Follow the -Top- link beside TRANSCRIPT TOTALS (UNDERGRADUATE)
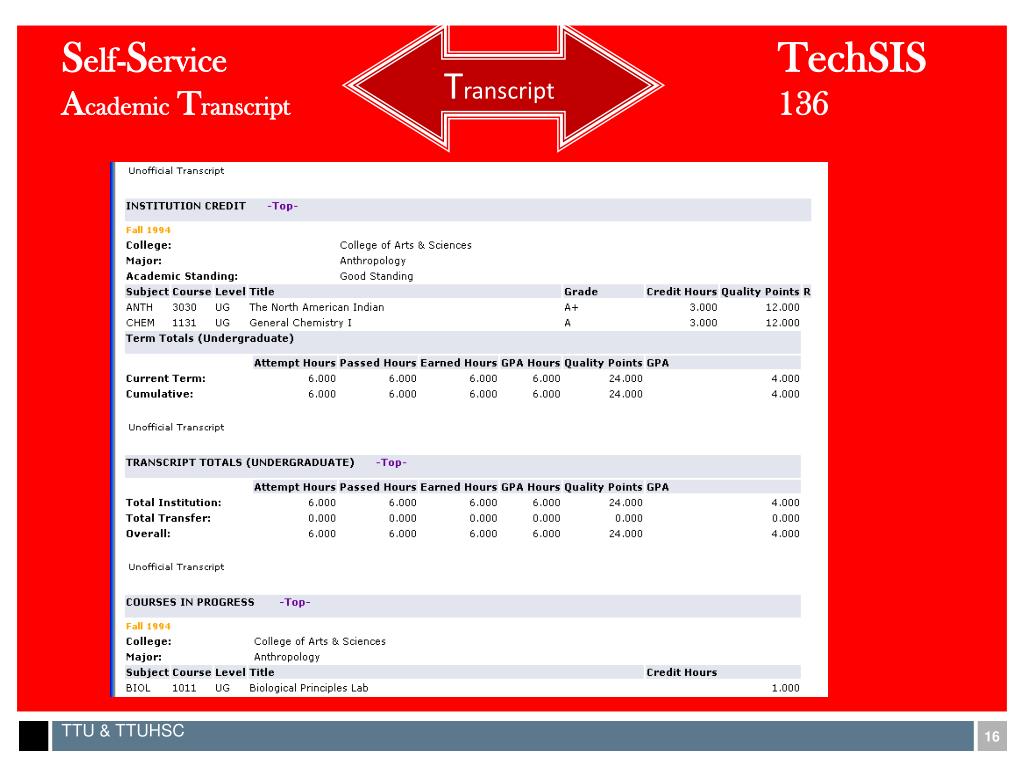This screenshot has height=768, width=1024. pos(391,463)
